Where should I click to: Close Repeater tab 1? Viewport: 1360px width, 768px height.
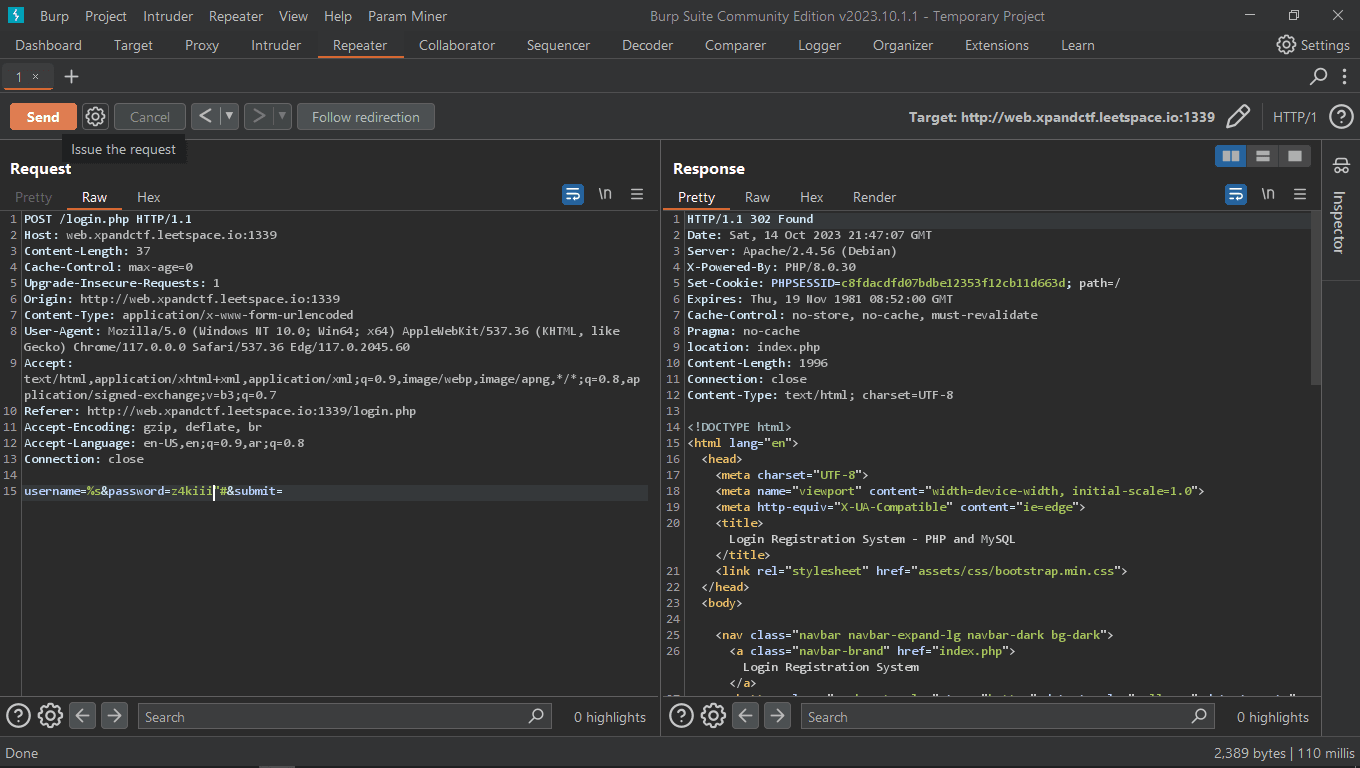click(x=36, y=77)
